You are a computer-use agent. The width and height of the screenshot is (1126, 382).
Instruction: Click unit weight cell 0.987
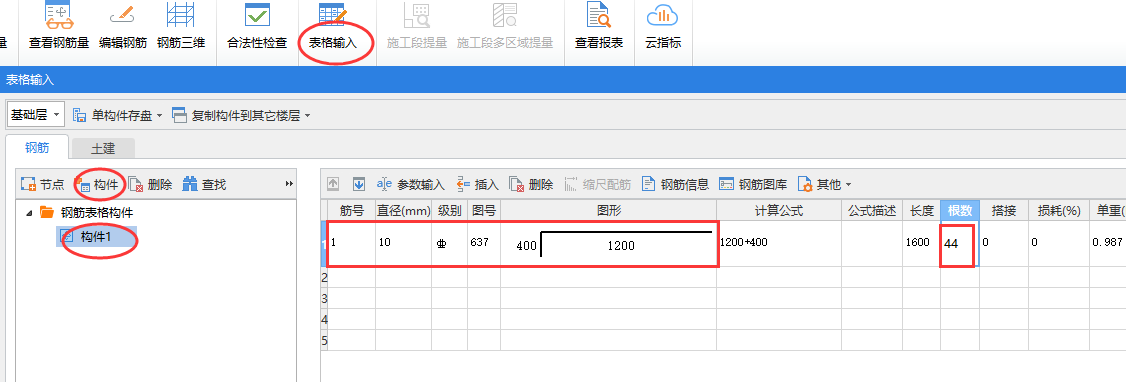1108,243
